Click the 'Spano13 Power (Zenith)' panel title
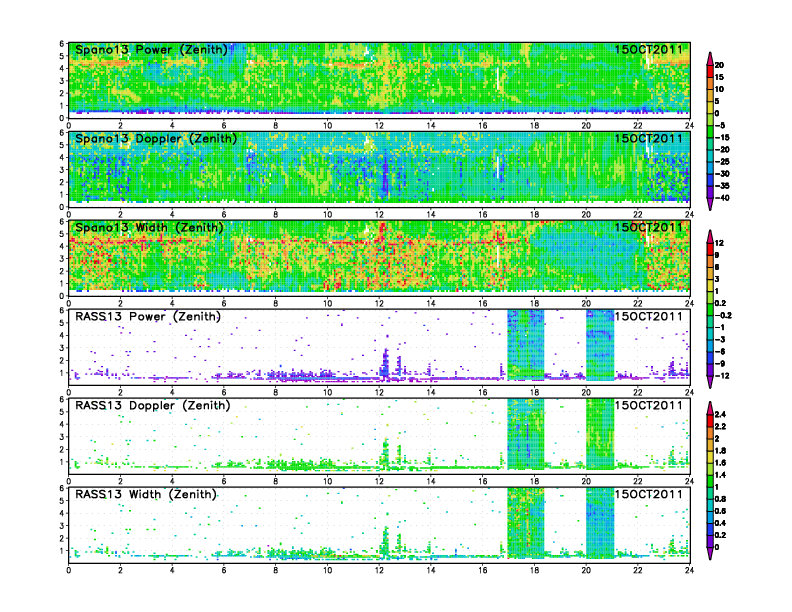Image resolution: width=792 pixels, height=612 pixels. pos(151,50)
